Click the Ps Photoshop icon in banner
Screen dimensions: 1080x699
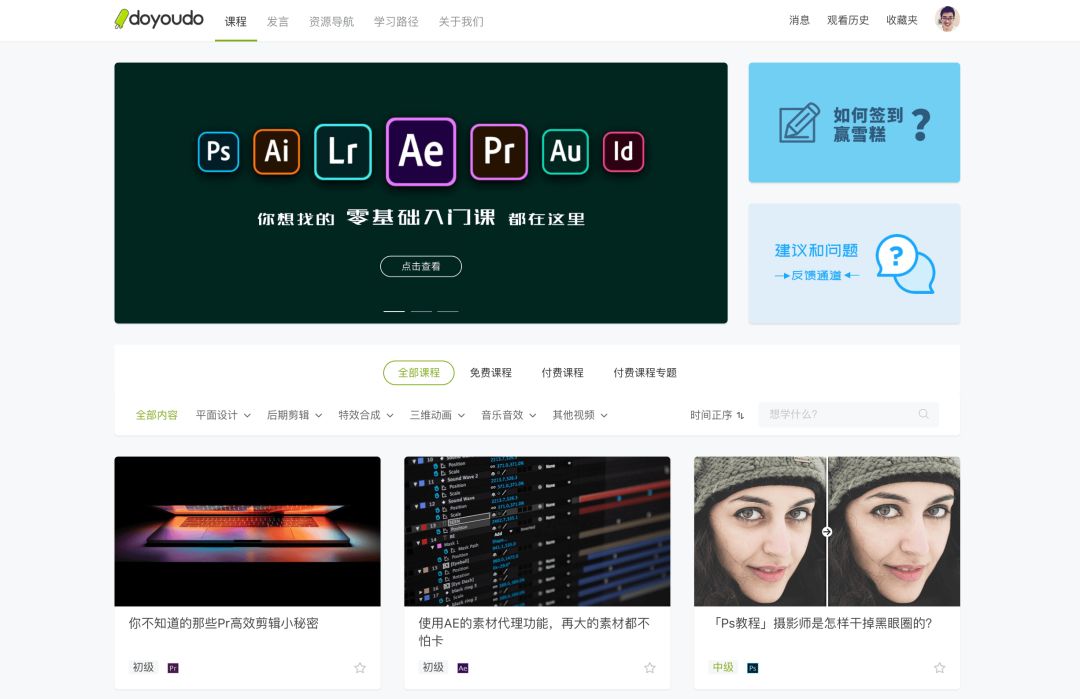[218, 152]
